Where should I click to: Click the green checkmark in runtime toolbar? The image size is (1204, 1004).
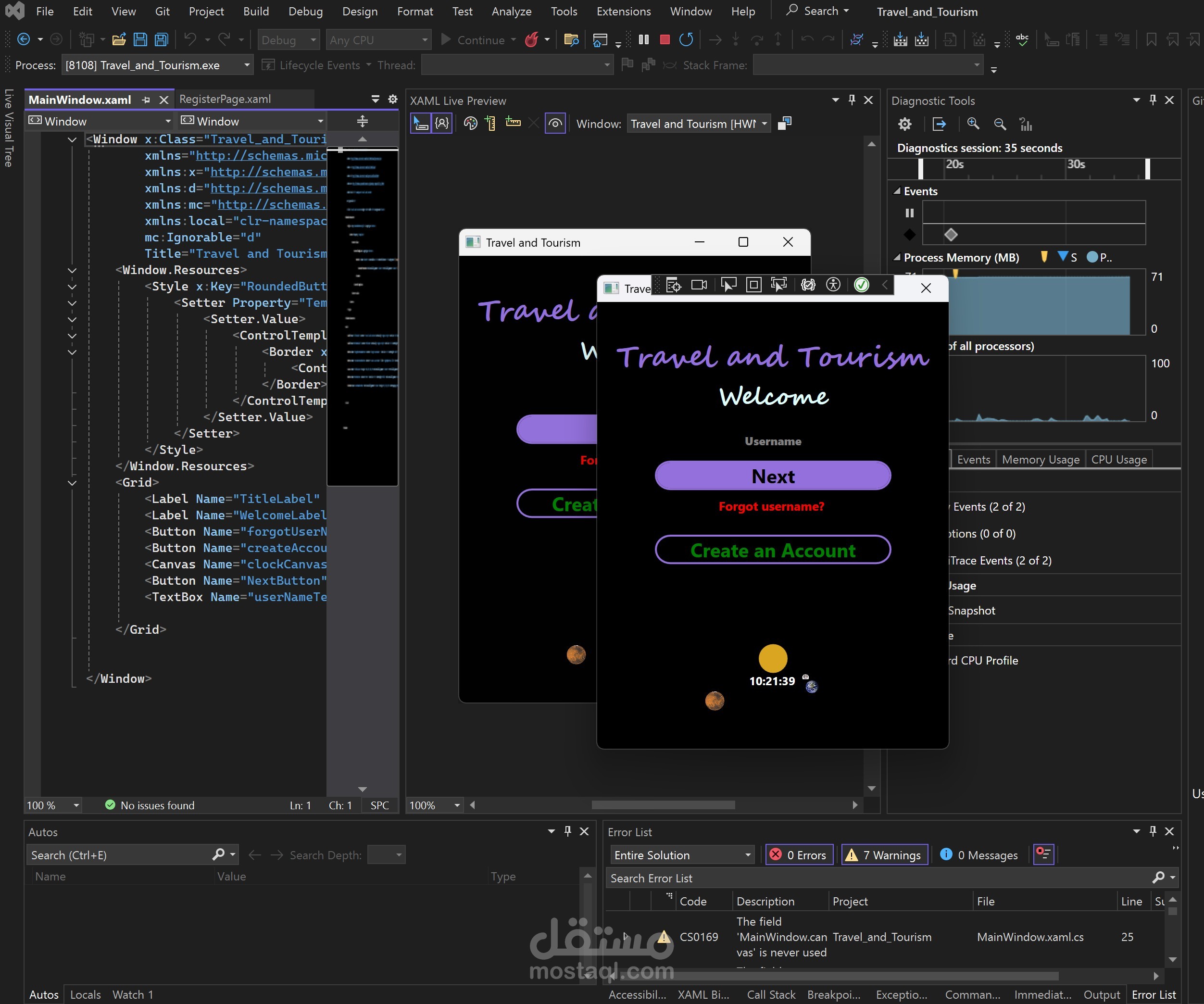coord(861,285)
